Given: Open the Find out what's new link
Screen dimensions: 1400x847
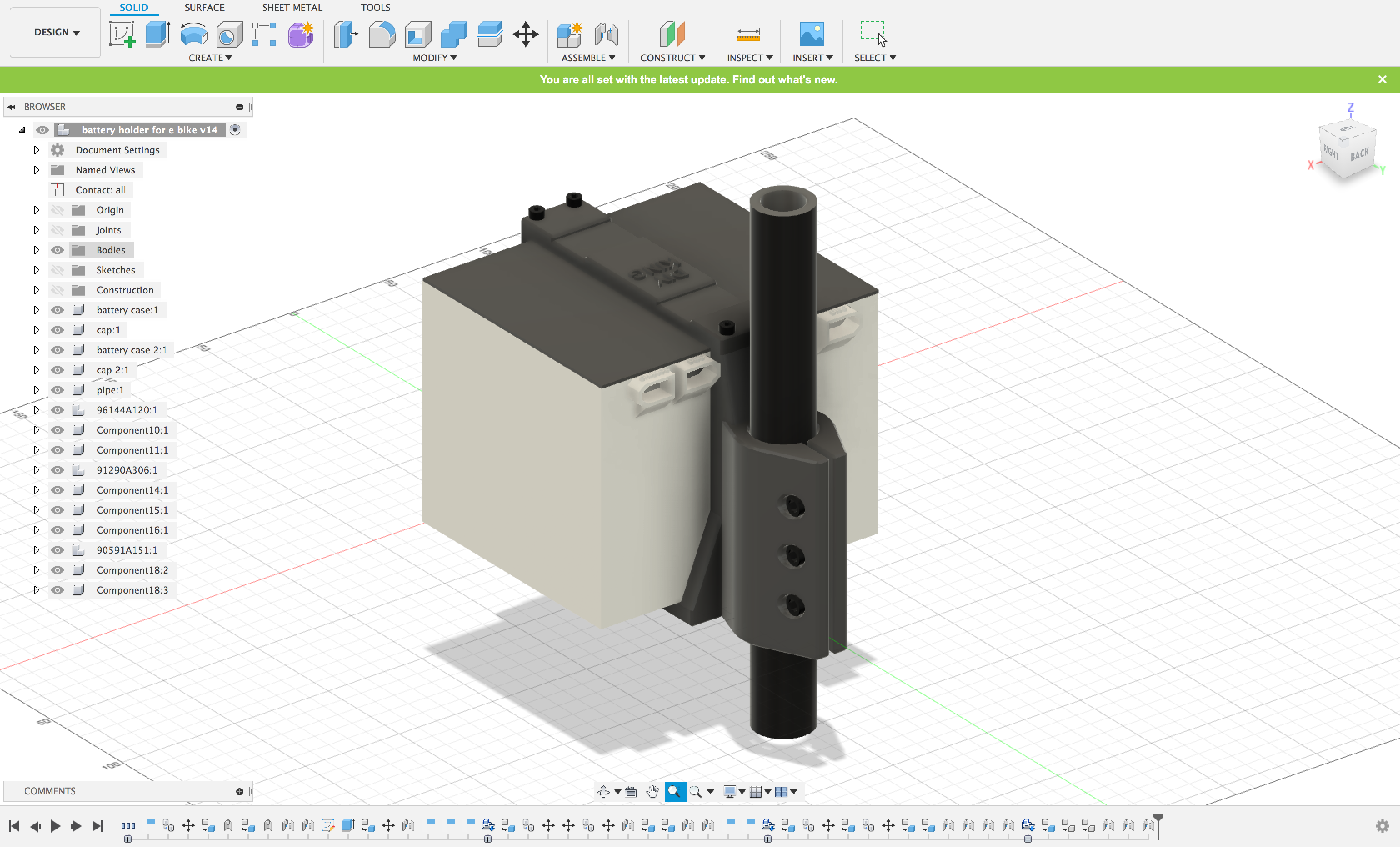Looking at the screenshot, I should 784,80.
